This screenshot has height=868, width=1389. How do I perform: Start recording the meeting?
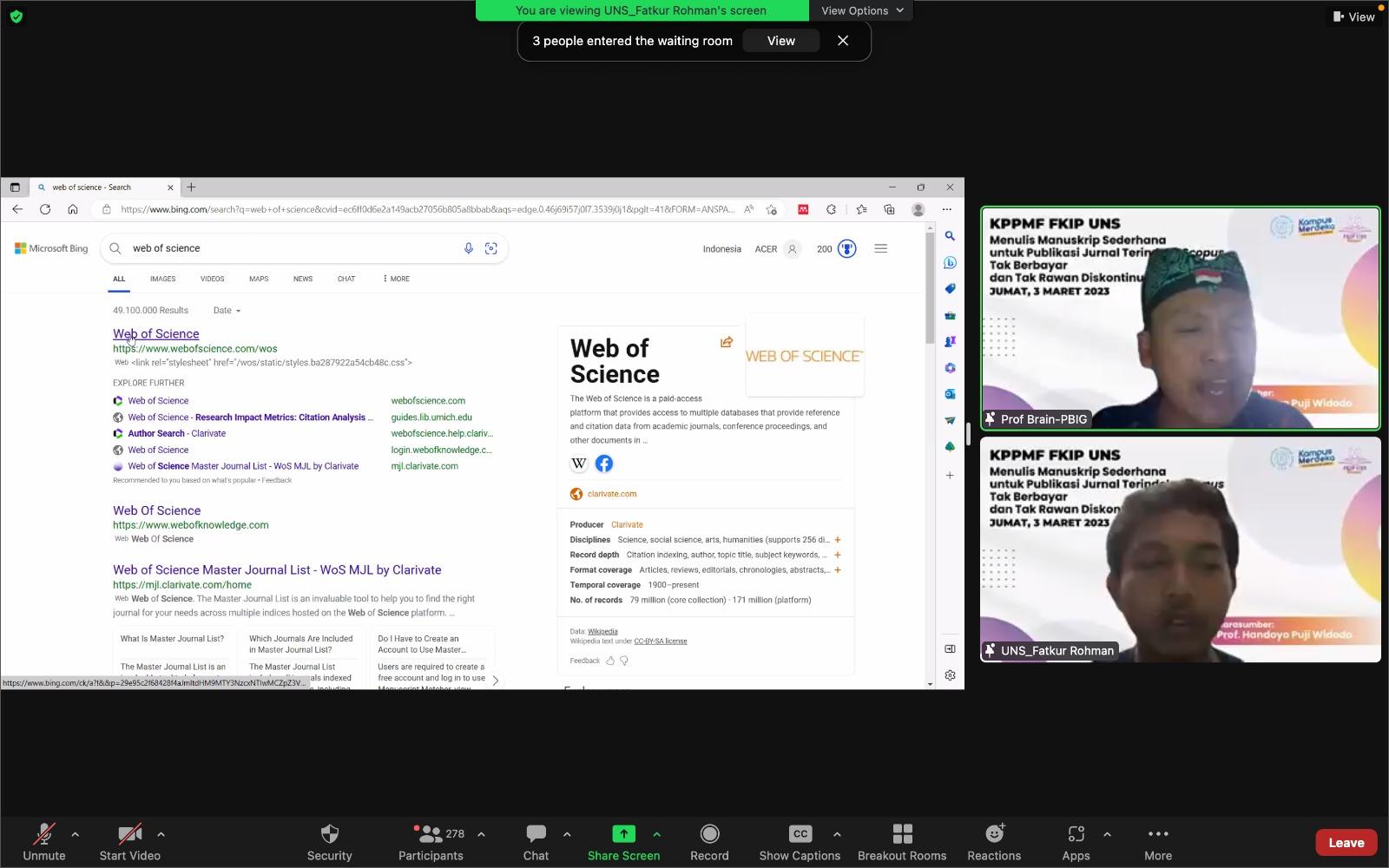(x=709, y=835)
